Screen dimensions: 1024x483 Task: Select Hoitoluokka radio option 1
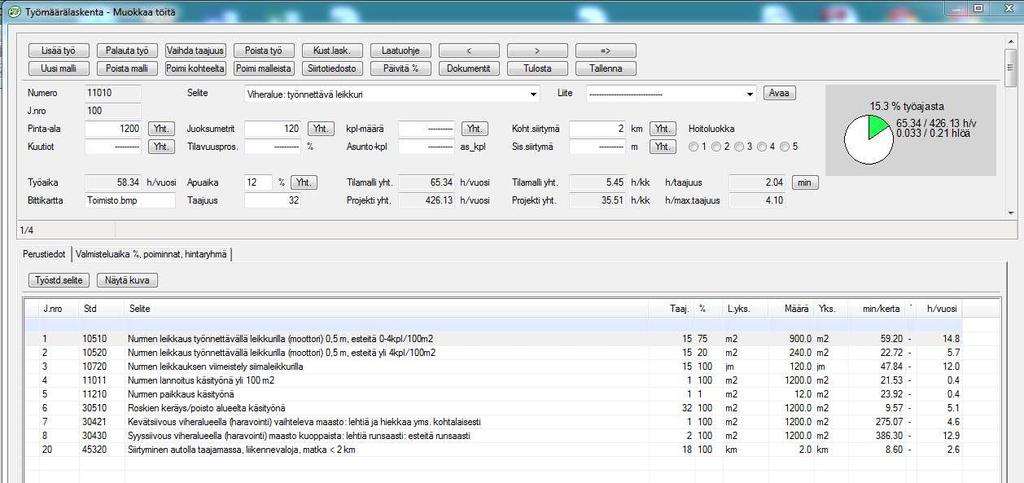694,147
